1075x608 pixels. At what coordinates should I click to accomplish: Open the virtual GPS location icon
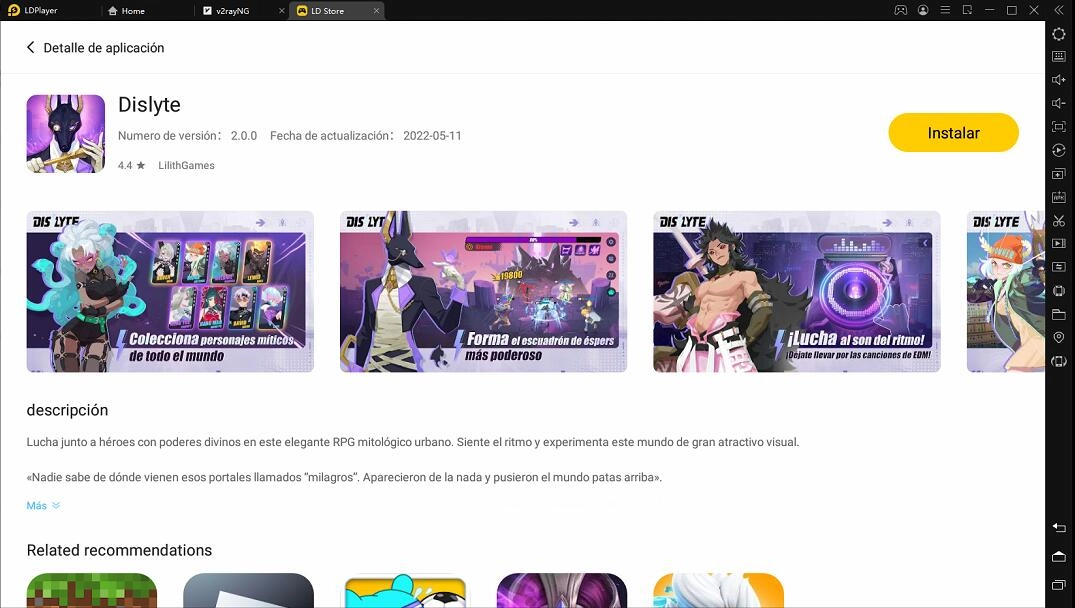pos(1059,337)
